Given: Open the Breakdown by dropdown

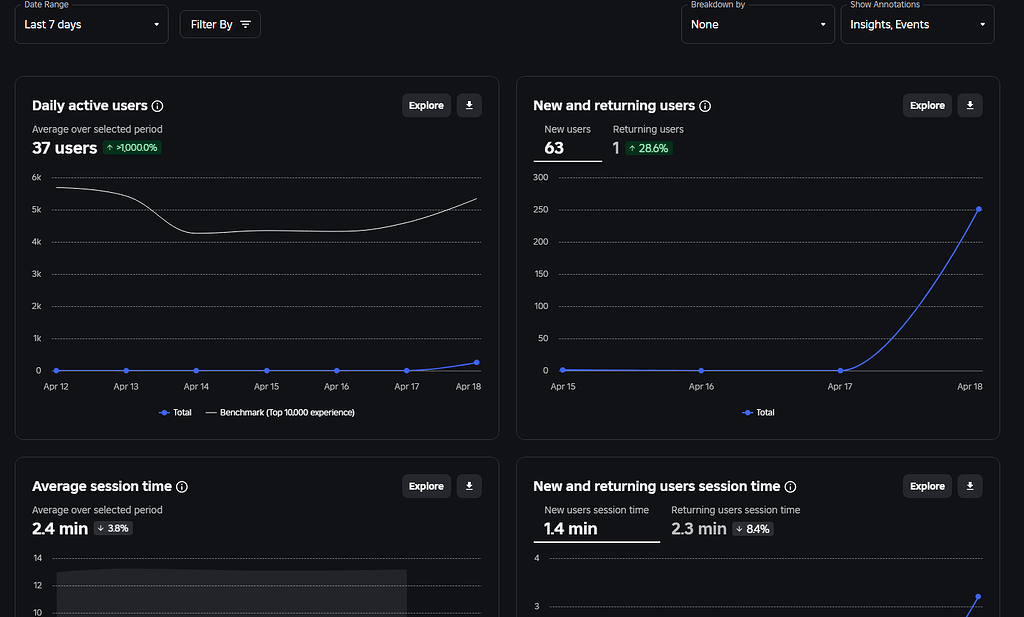Looking at the screenshot, I should (x=757, y=24).
